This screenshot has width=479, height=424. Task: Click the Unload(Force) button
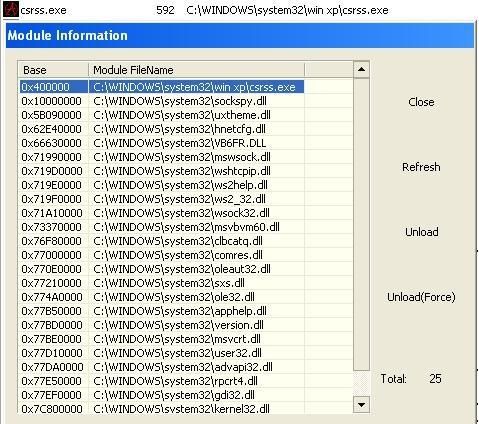tap(421, 297)
